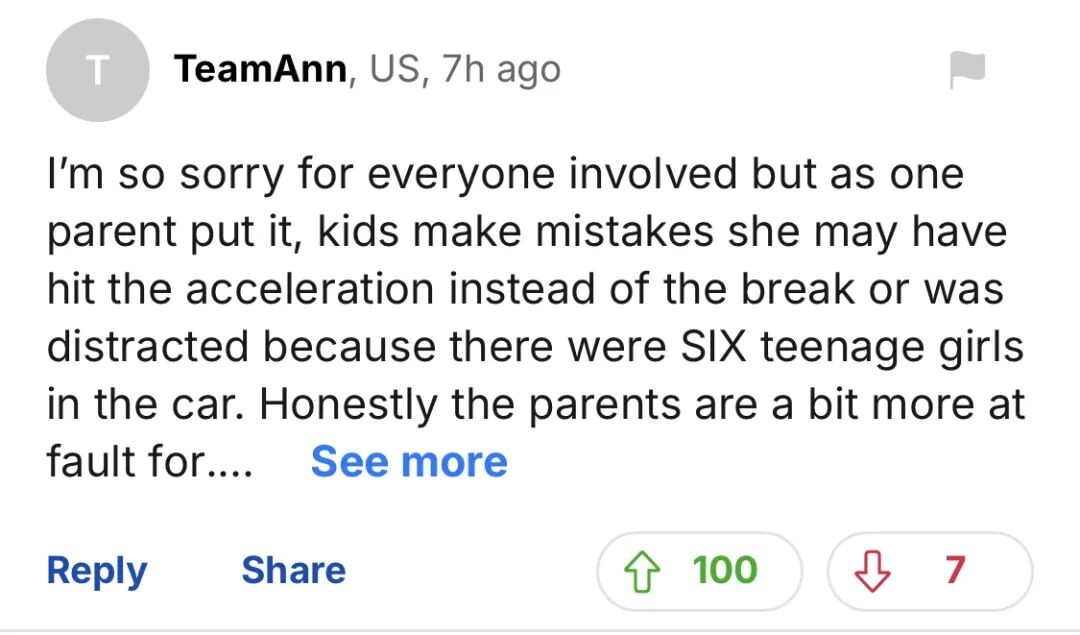Flag TeamAnn's comment as inappropriate
The image size is (1080, 635).
(x=966, y=69)
